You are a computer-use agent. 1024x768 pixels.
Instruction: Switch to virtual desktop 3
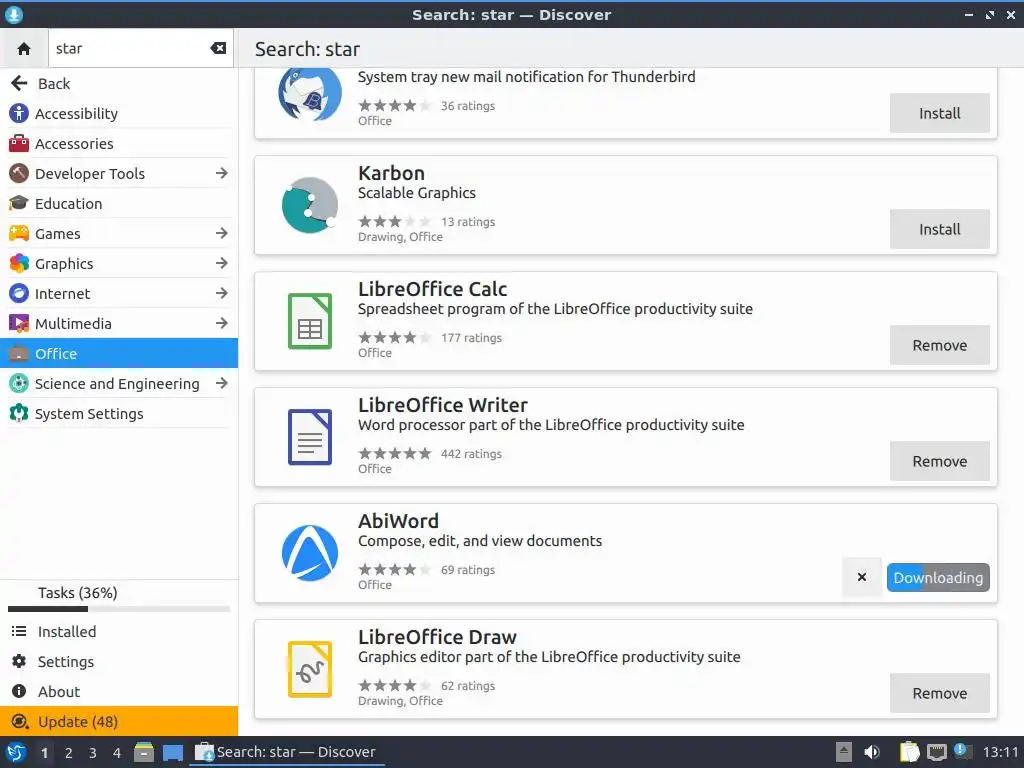click(93, 753)
